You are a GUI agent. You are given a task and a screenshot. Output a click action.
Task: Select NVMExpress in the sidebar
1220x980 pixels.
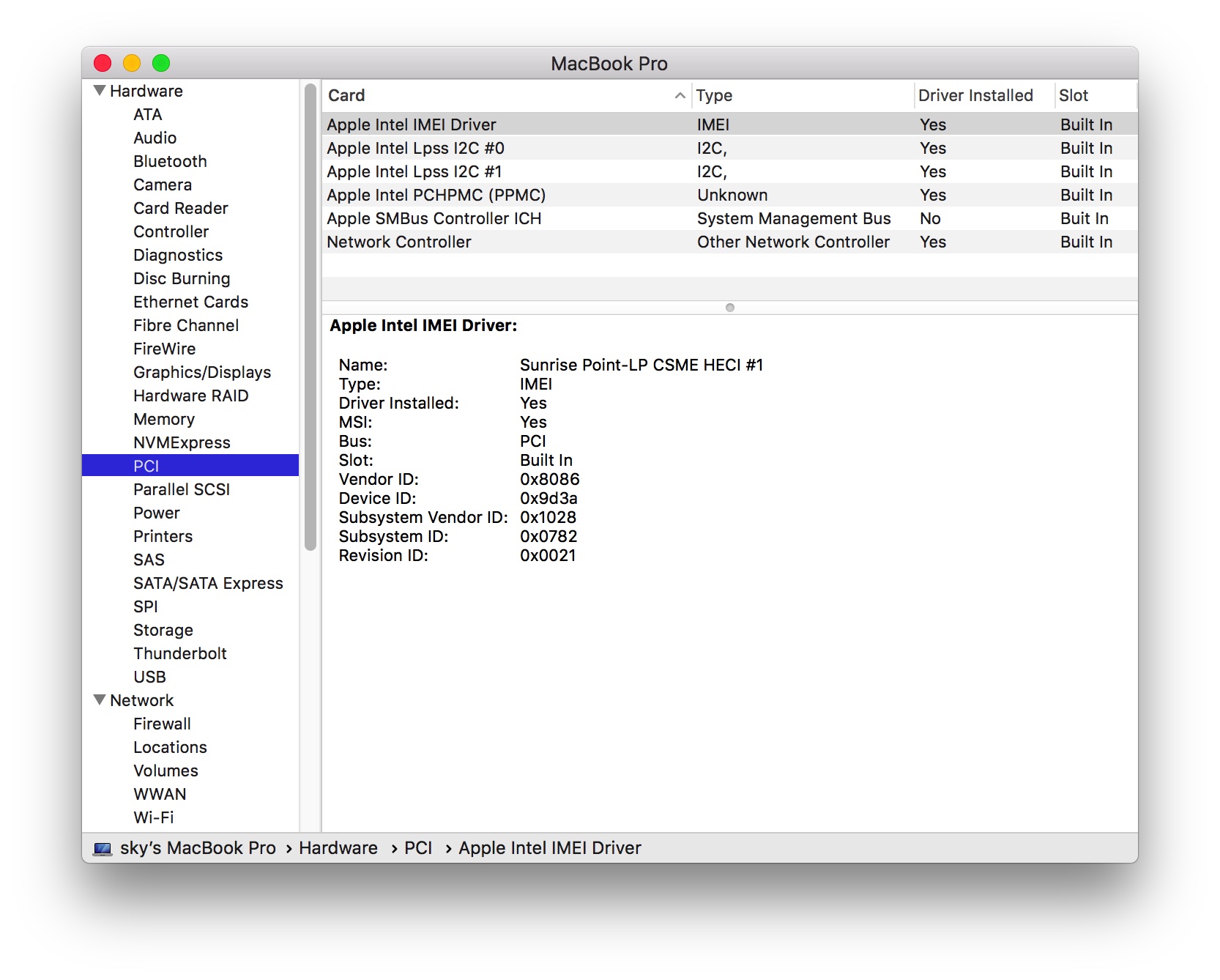(182, 442)
